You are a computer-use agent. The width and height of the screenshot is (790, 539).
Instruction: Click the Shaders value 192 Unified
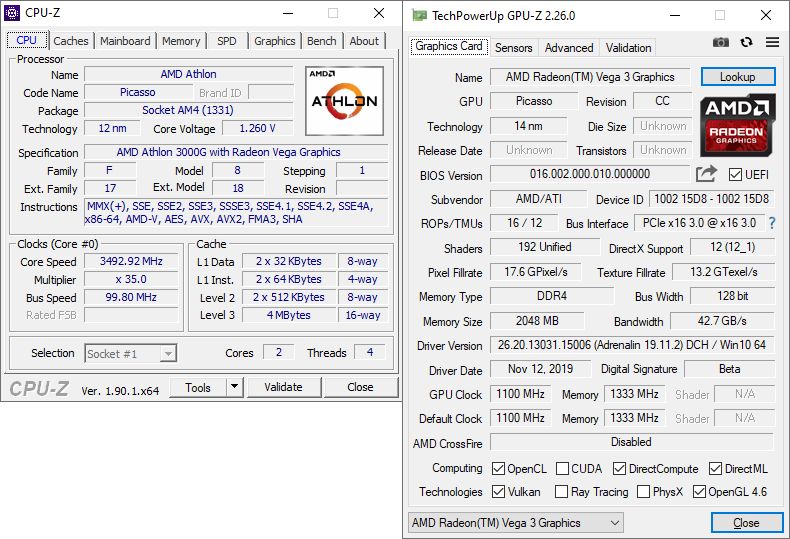pos(545,247)
